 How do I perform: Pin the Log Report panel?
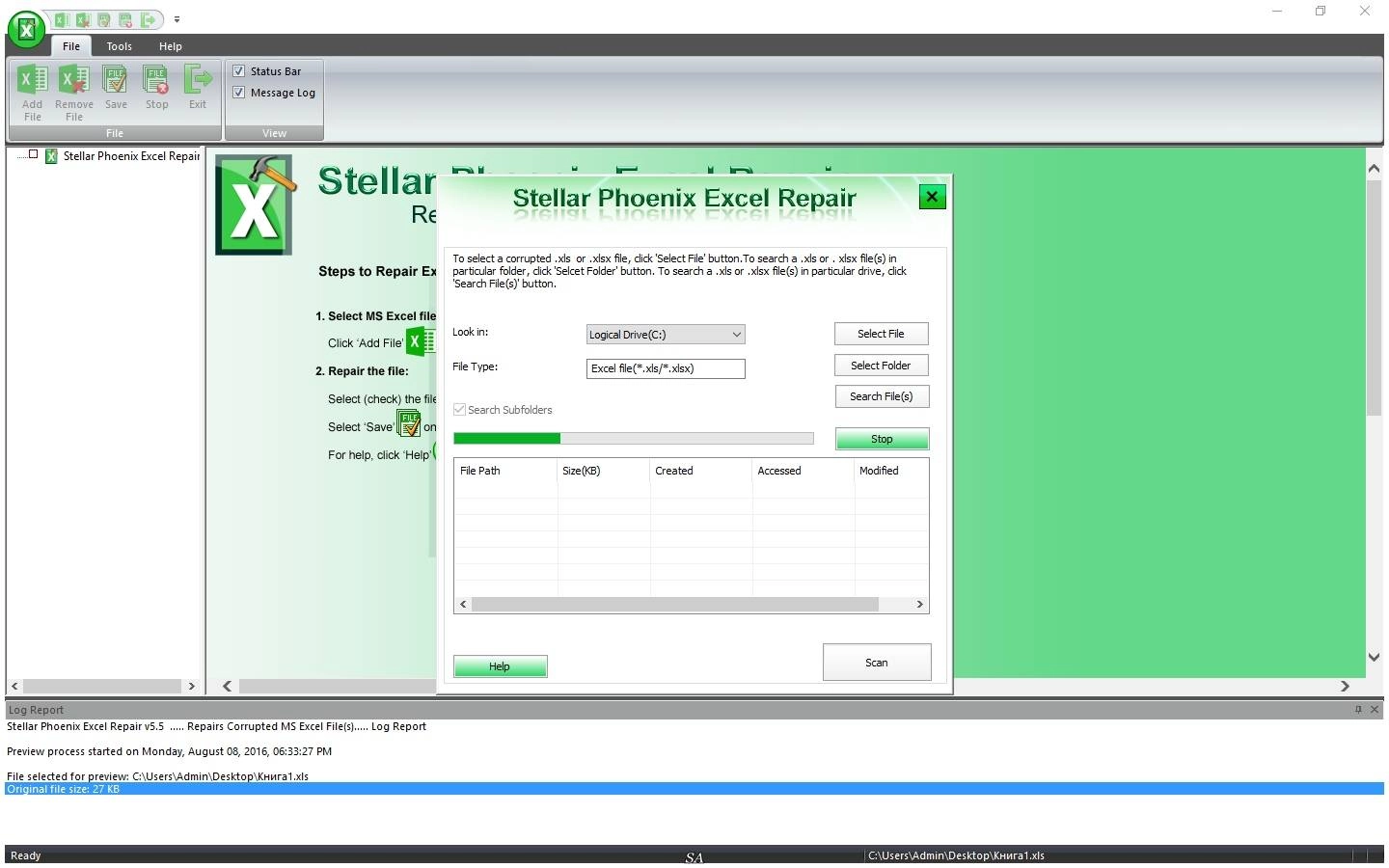[x=1358, y=709]
